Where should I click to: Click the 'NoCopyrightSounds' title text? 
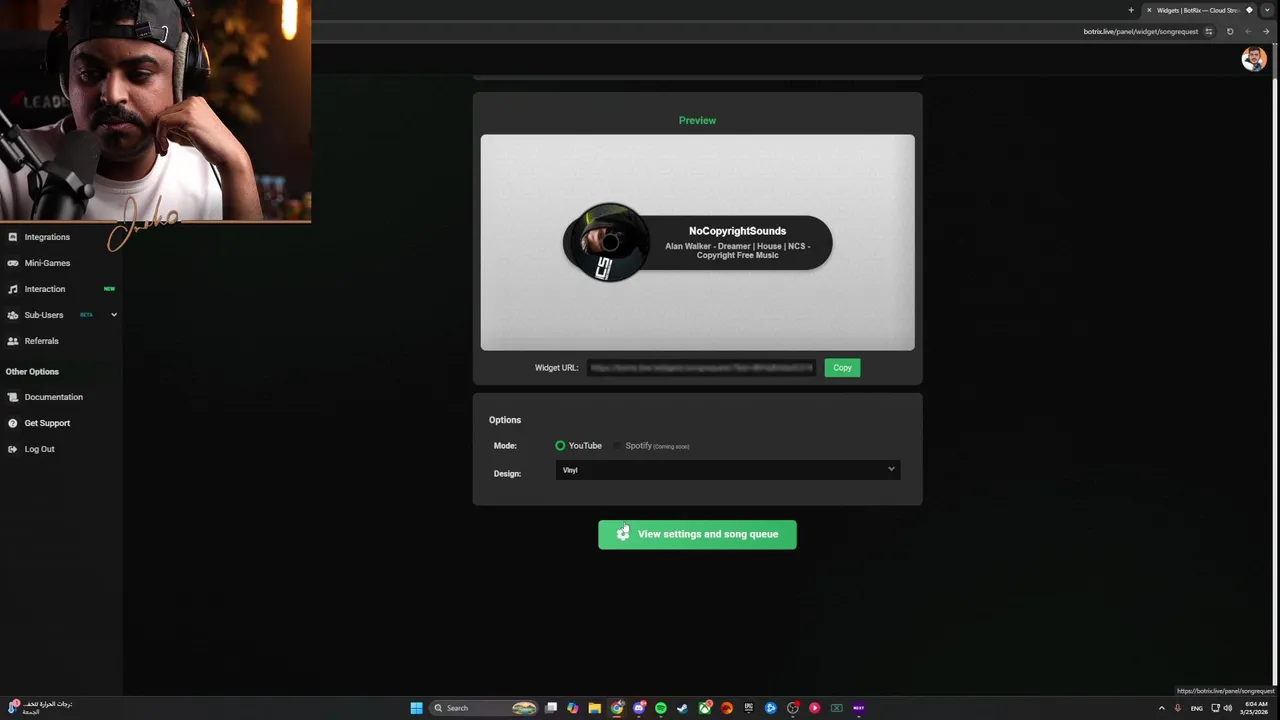pos(737,231)
